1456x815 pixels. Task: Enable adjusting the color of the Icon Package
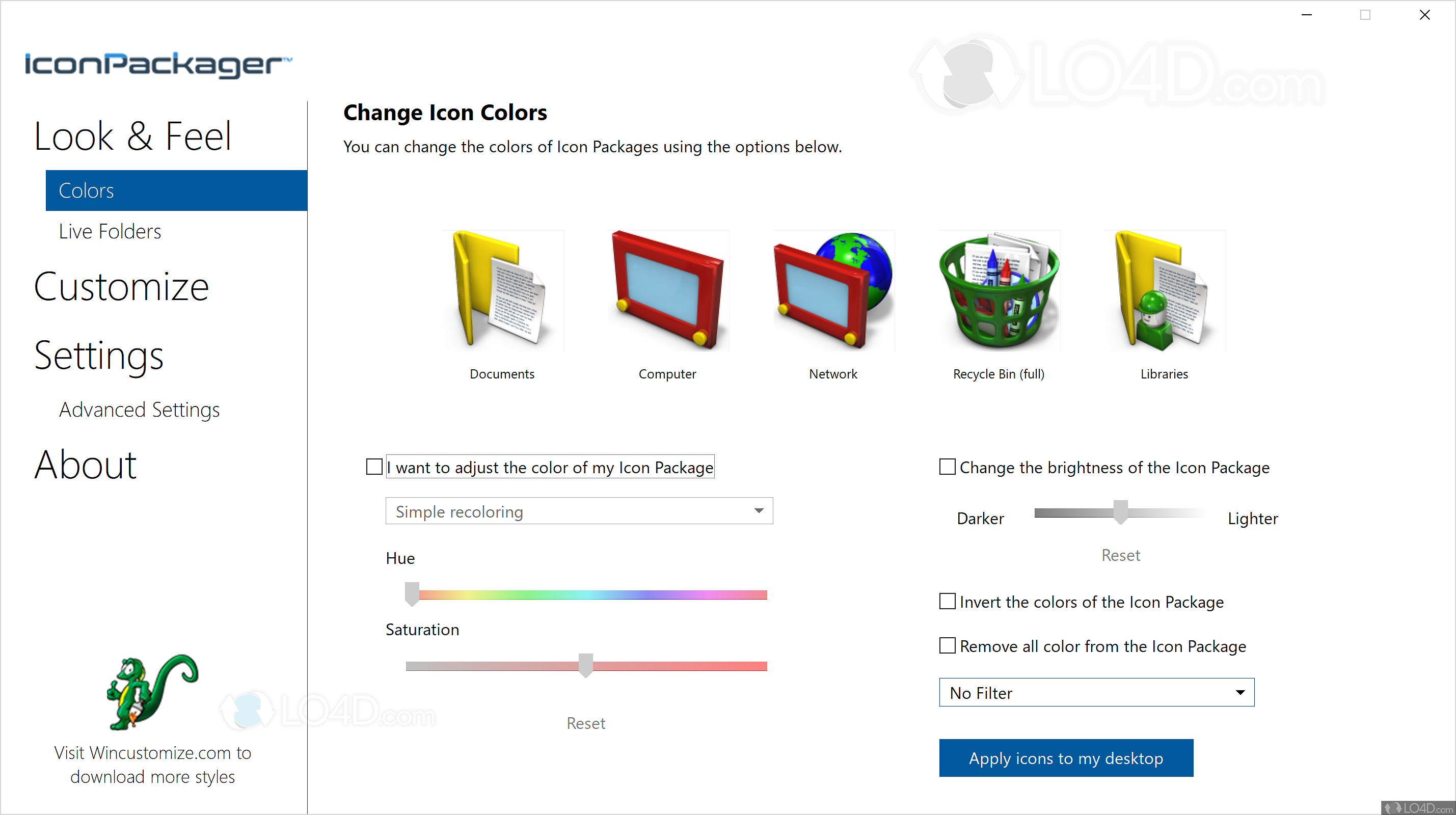pos(374,466)
